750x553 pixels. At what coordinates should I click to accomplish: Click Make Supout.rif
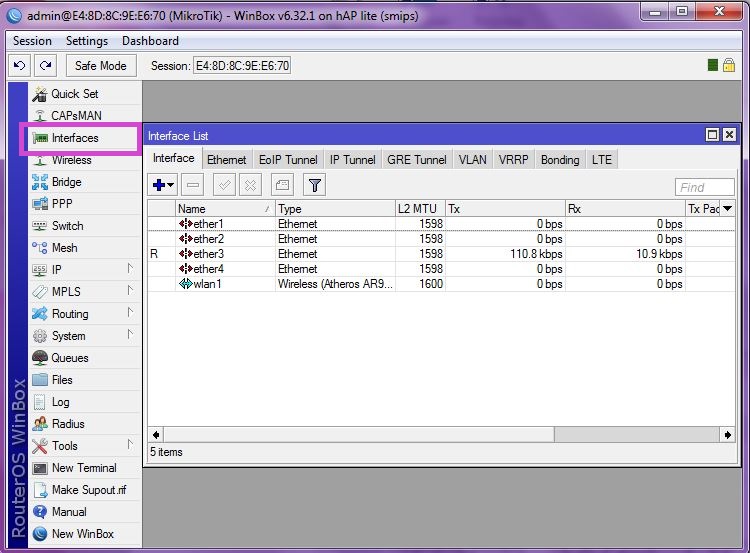pyautogui.click(x=84, y=490)
